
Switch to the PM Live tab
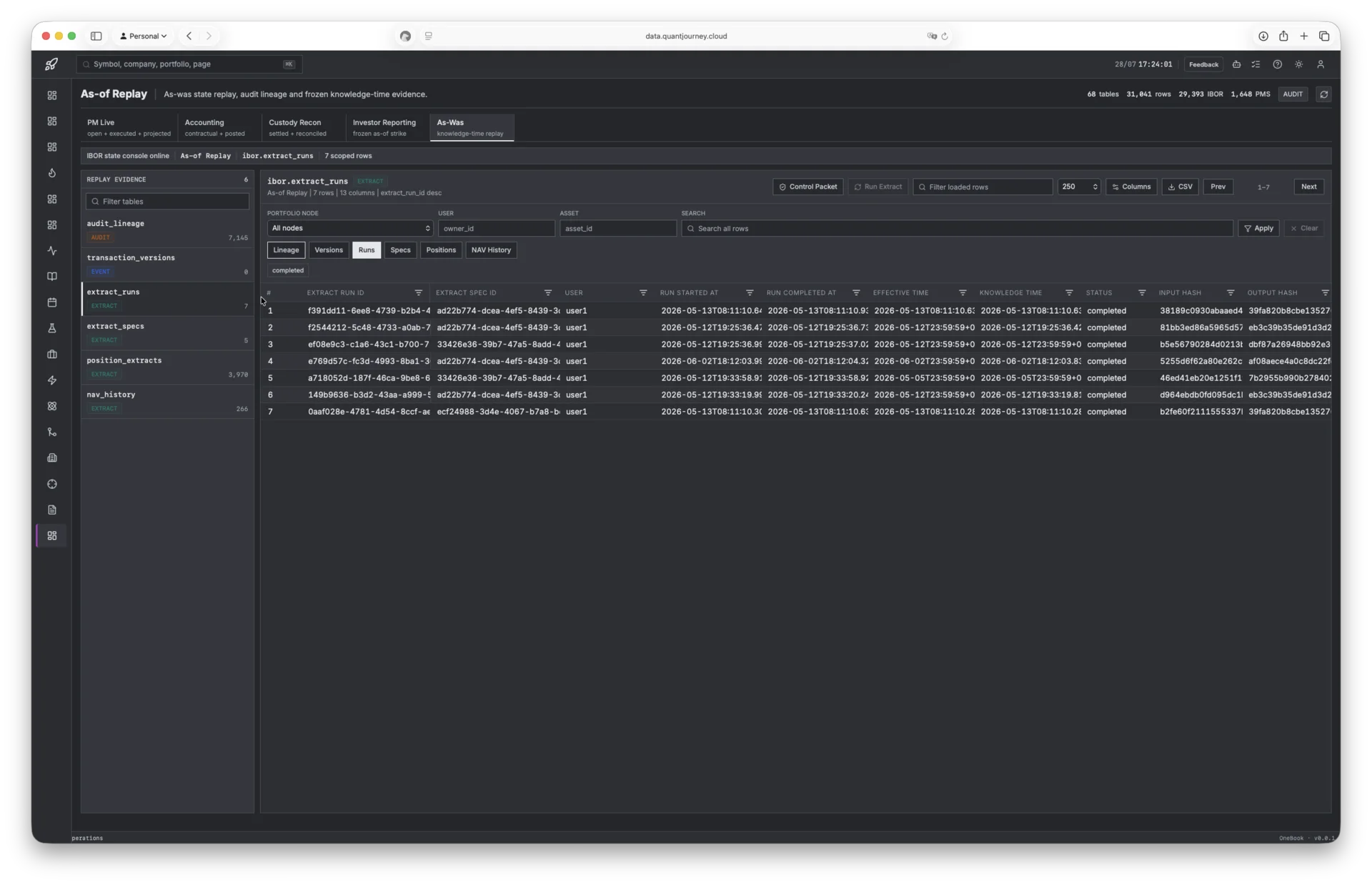click(129, 127)
